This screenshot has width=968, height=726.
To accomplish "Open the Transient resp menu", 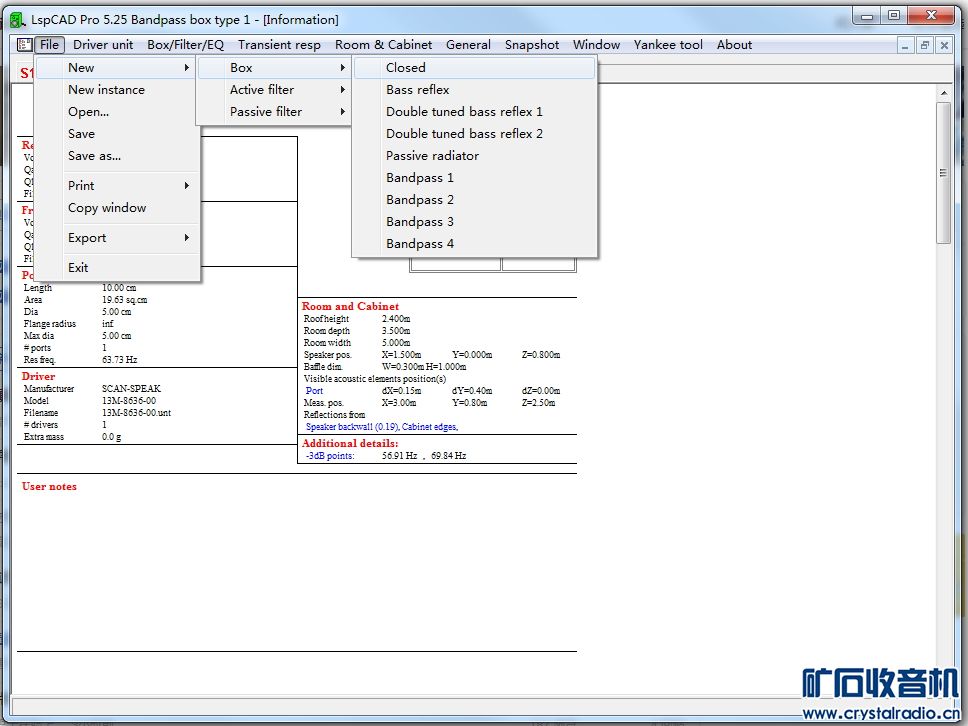I will coord(279,45).
